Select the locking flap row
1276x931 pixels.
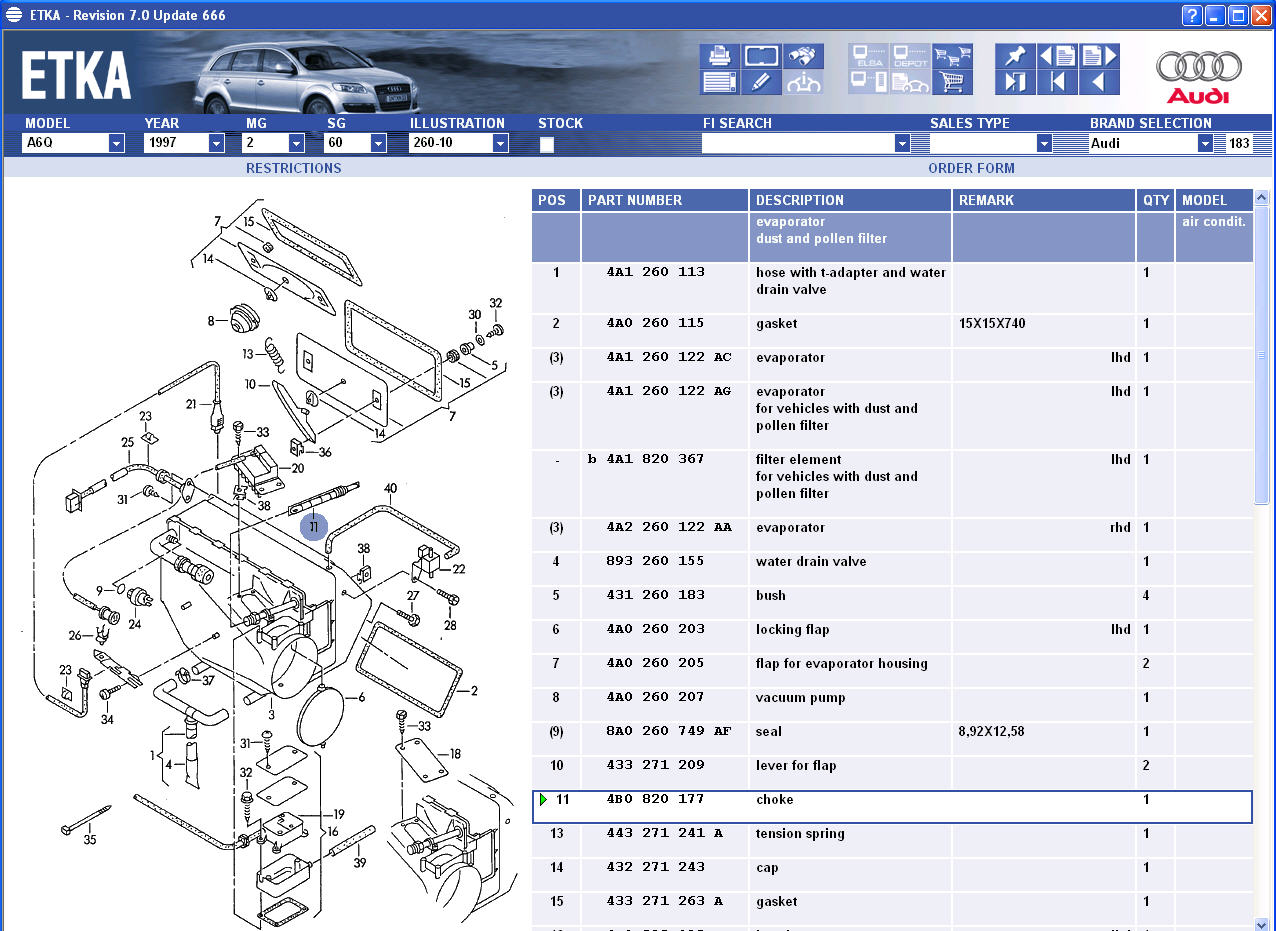point(892,637)
